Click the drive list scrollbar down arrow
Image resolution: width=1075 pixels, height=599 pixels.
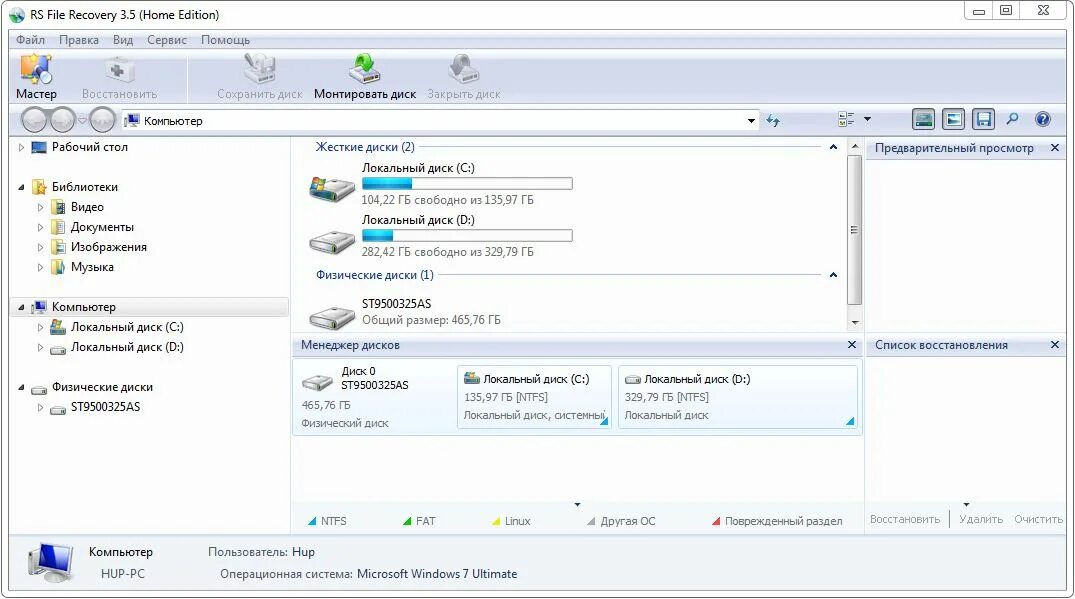coord(855,322)
